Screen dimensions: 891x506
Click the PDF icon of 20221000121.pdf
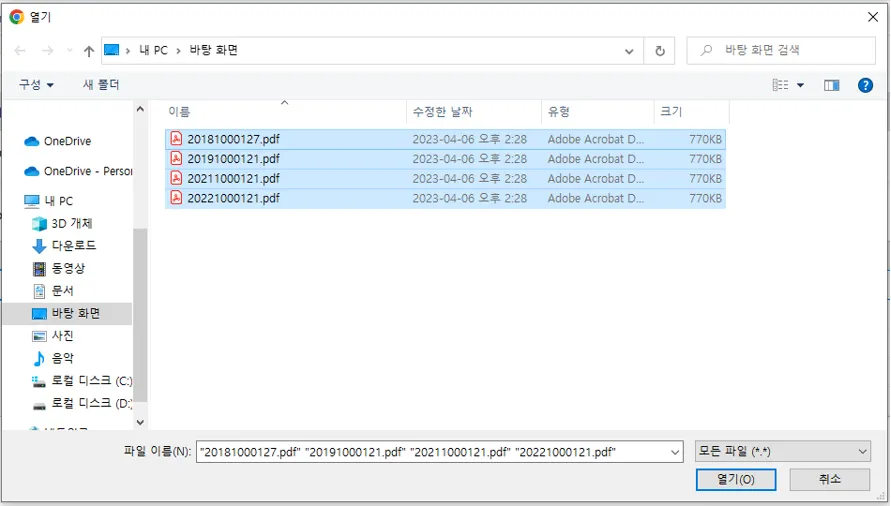pos(176,198)
